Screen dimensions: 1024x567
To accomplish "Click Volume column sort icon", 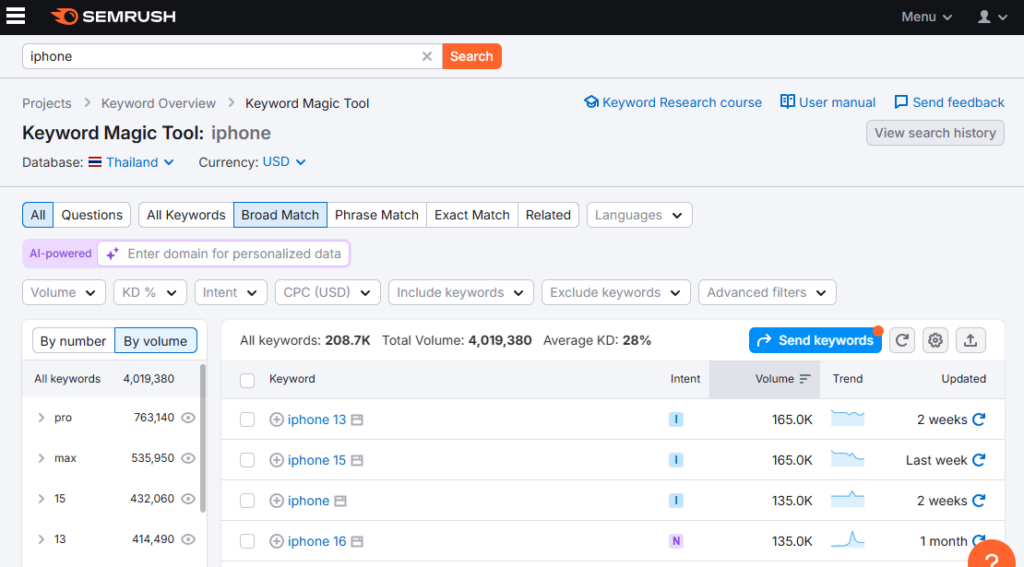I will coord(805,379).
